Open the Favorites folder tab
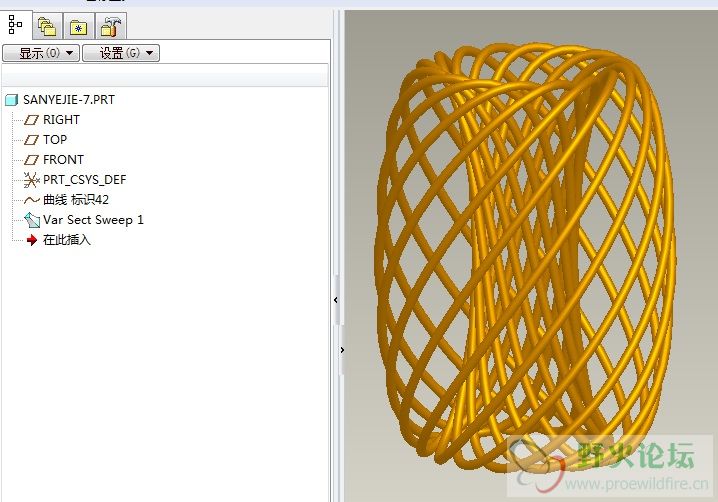 [79, 27]
